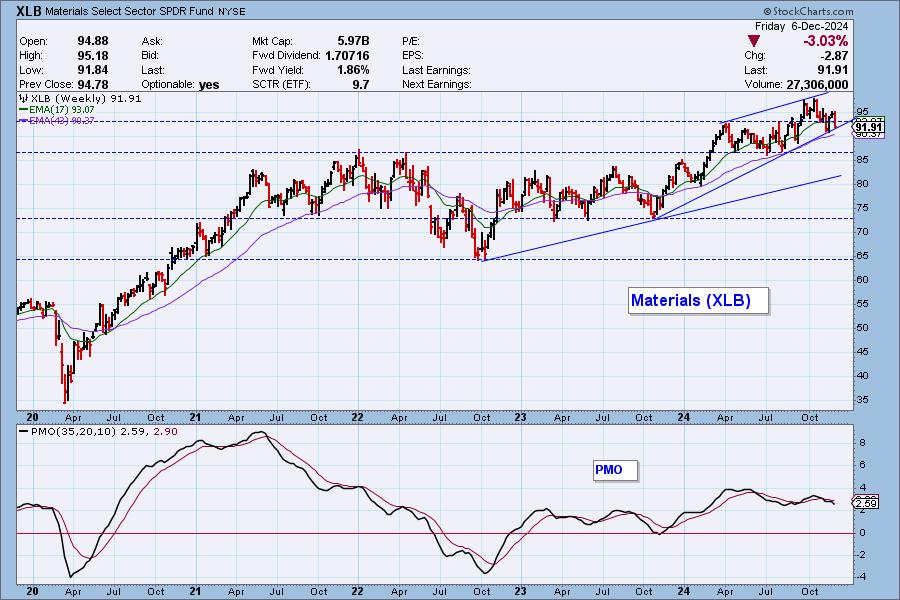
Task: Click the bar icon before XLB (Weekly) legend
Action: 23,98
